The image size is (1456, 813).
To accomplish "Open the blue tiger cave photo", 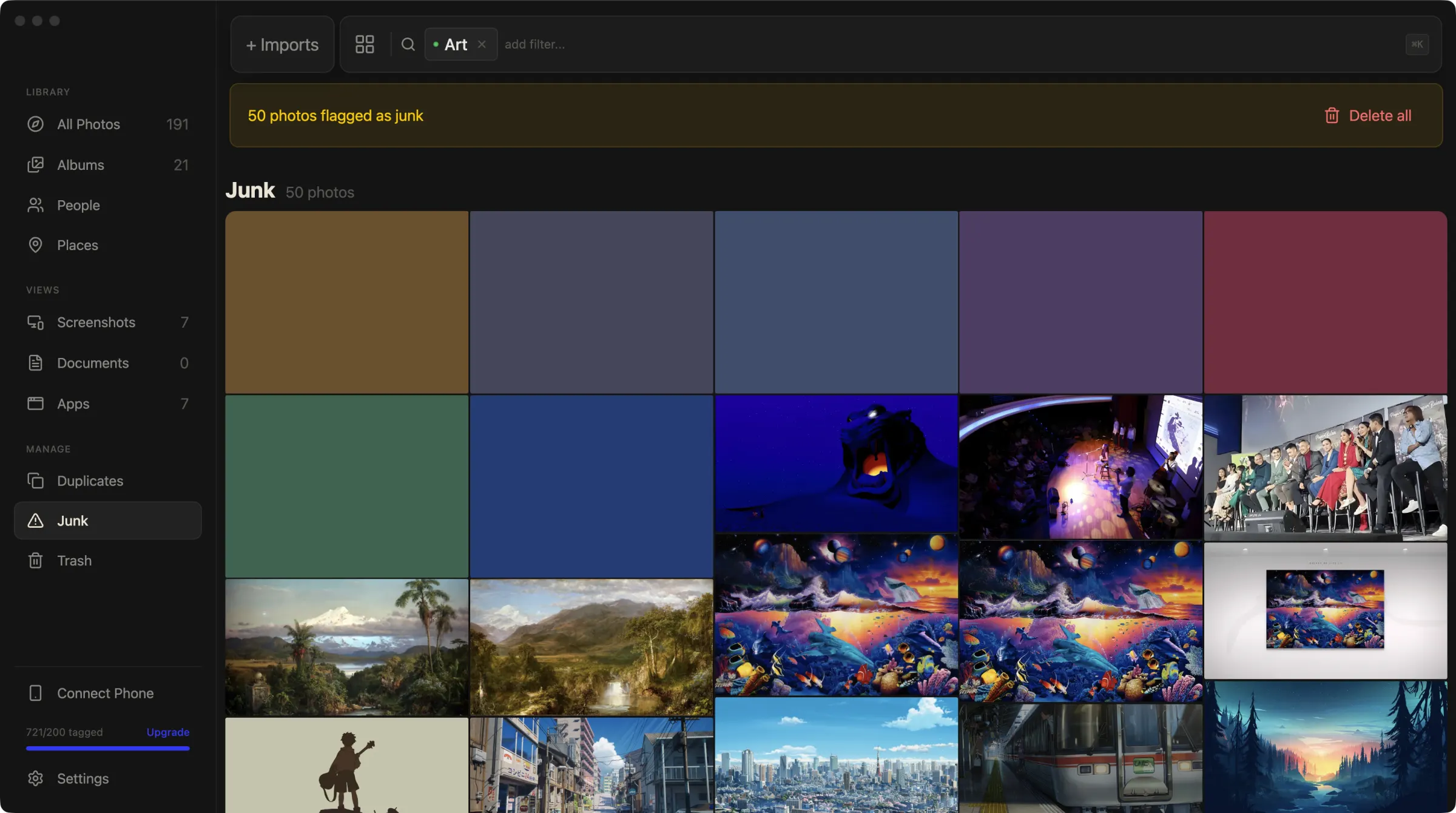I will tap(836, 464).
